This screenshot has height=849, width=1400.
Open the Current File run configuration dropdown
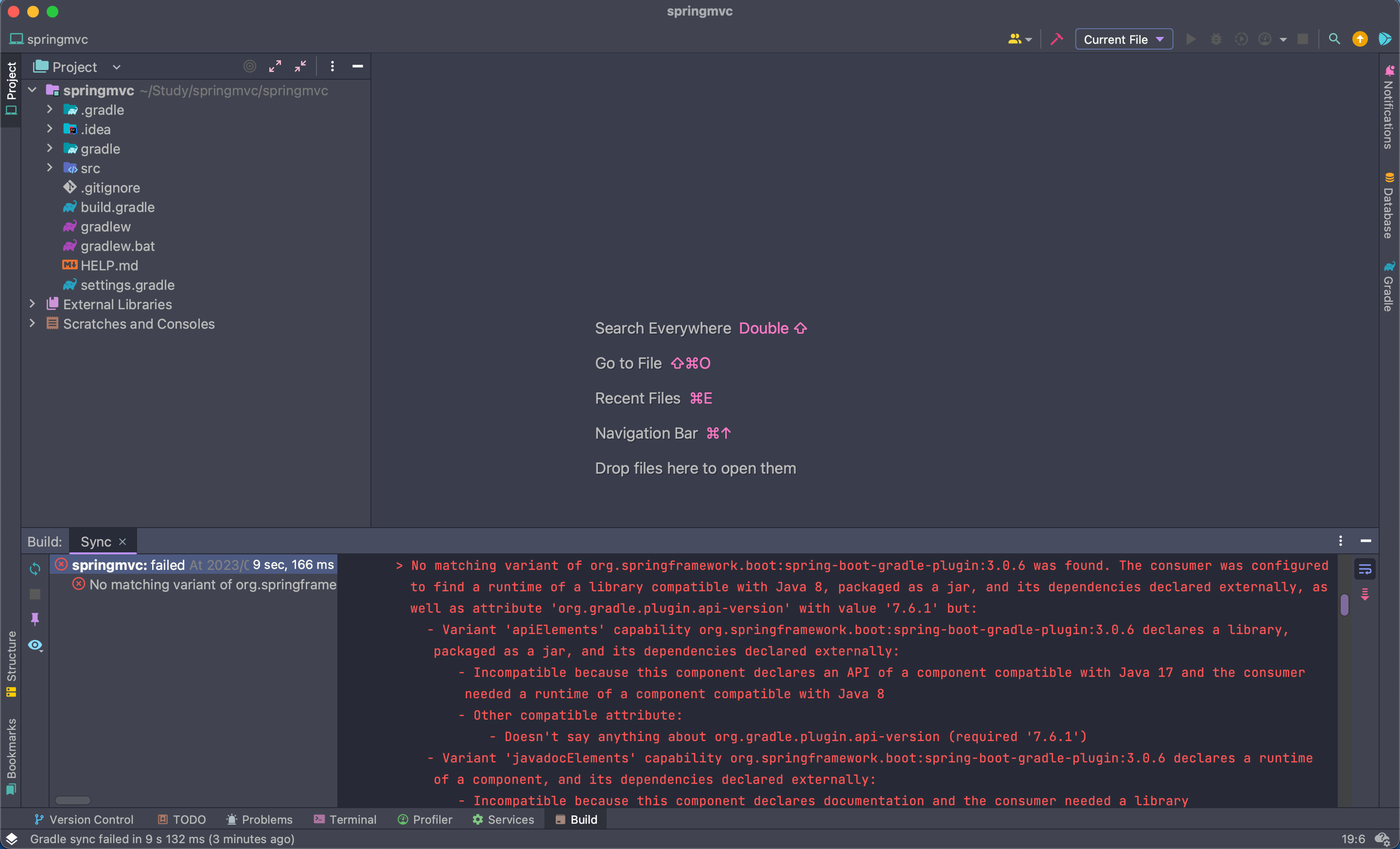pyautogui.click(x=1124, y=39)
